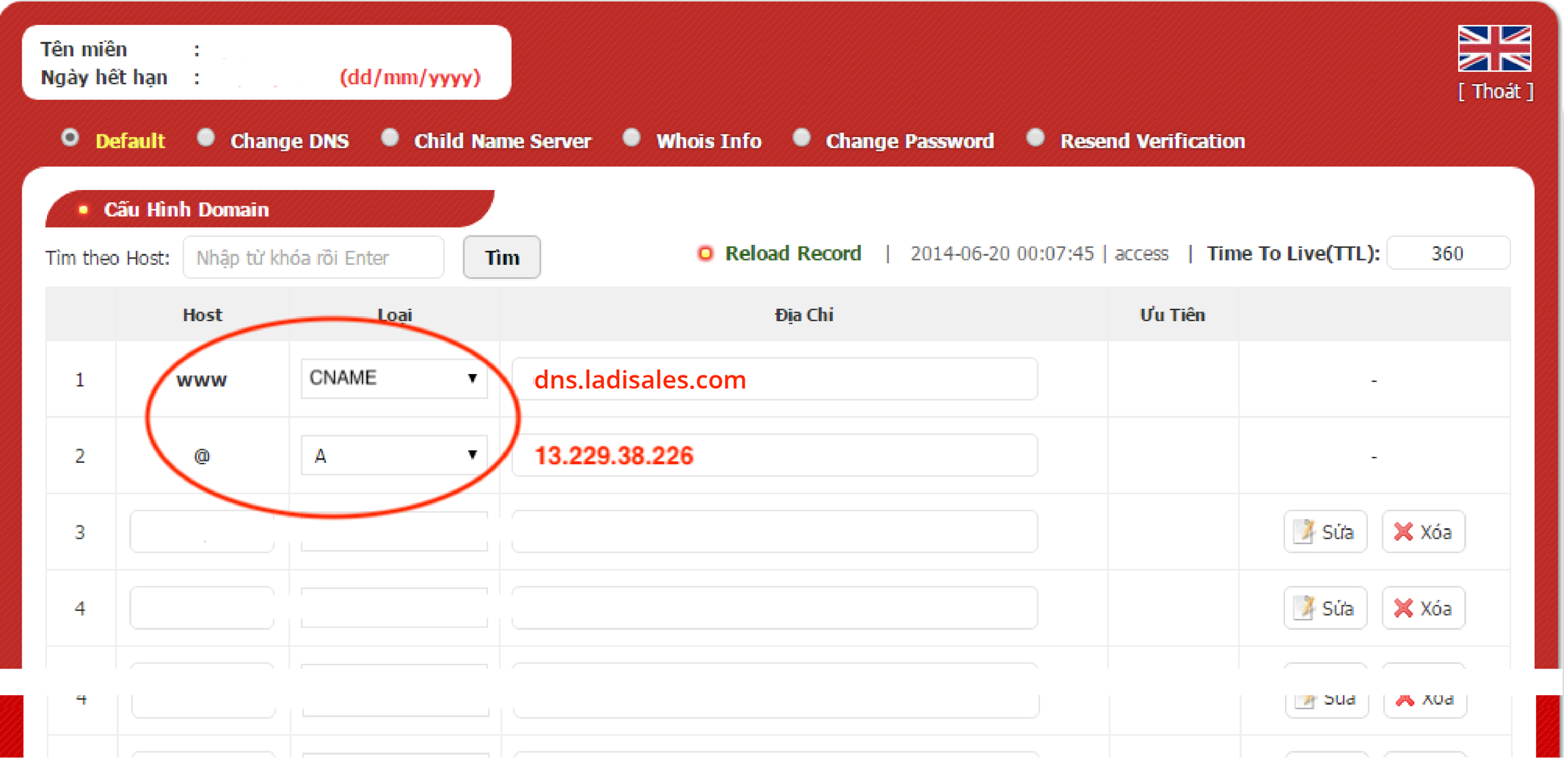Click row 4 Sửa edit pencil icon
Screen dimensions: 1564x784
click(x=1304, y=608)
